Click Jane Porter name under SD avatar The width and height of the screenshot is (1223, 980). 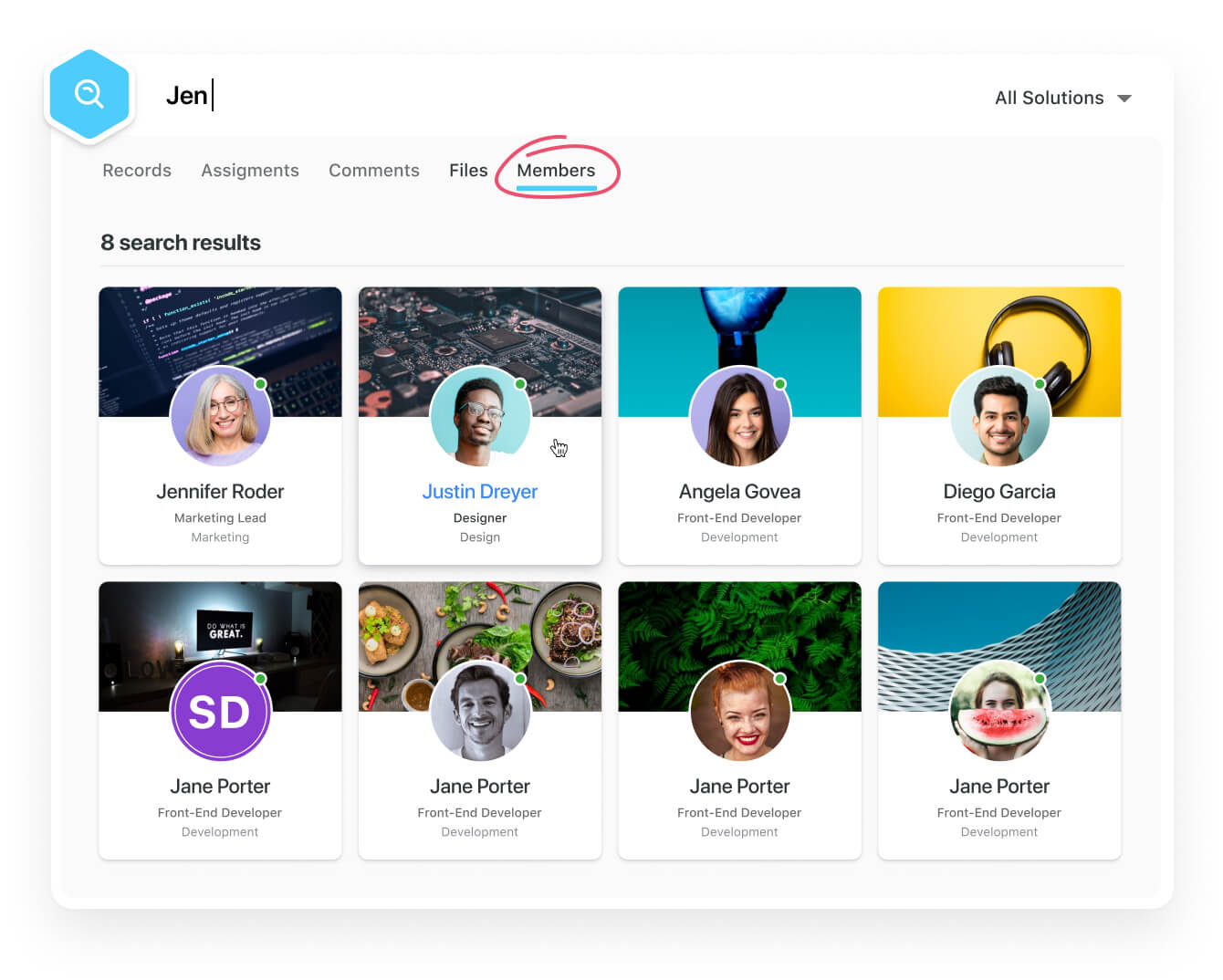coord(220,787)
